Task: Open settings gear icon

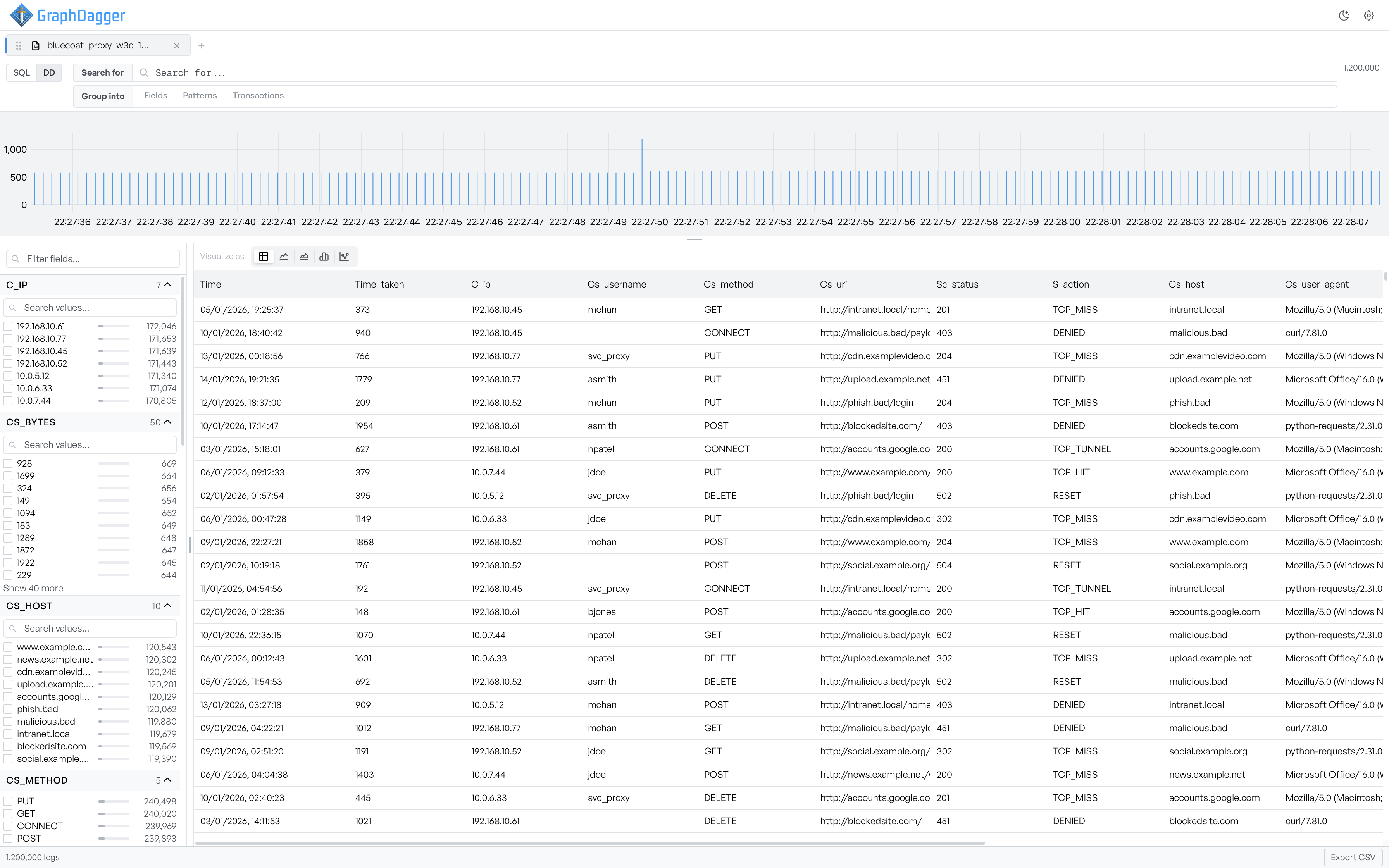Action: point(1369,15)
